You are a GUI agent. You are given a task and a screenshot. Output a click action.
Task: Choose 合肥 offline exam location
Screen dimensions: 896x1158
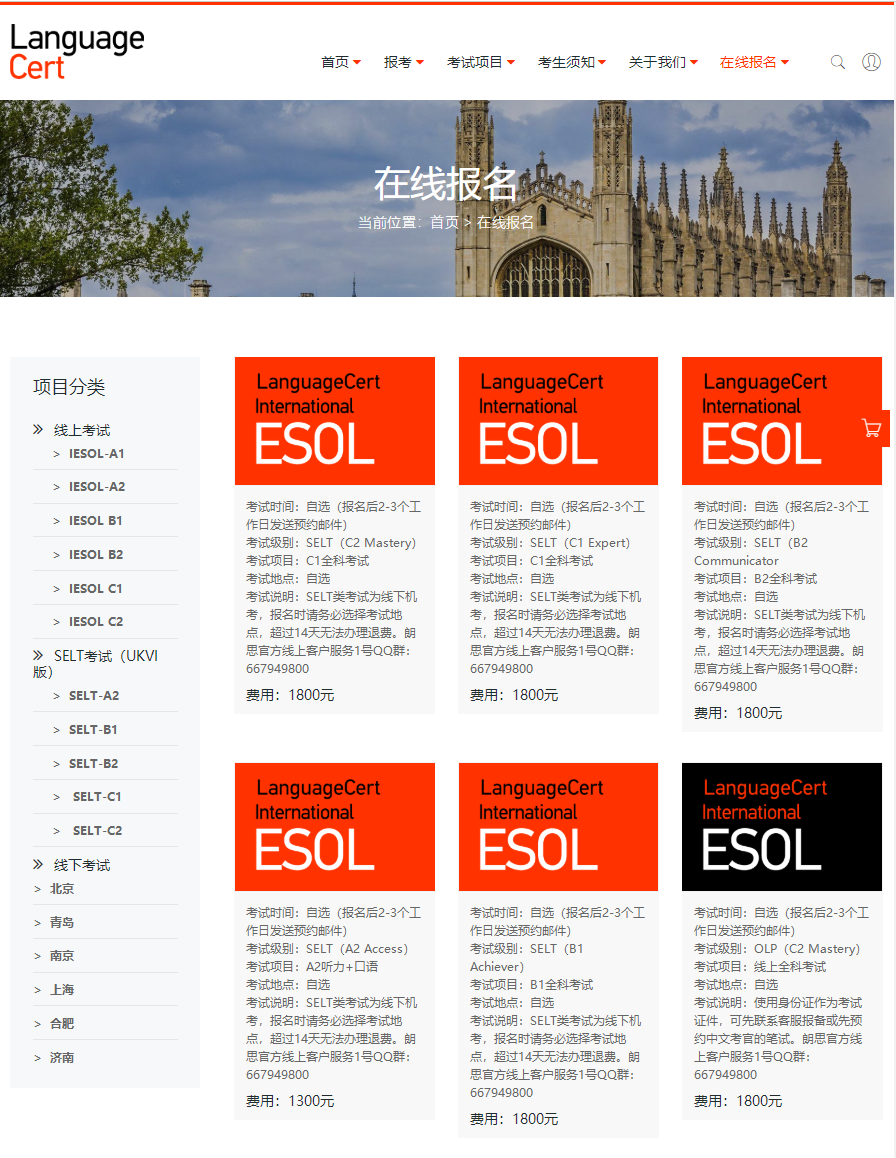pos(62,1024)
